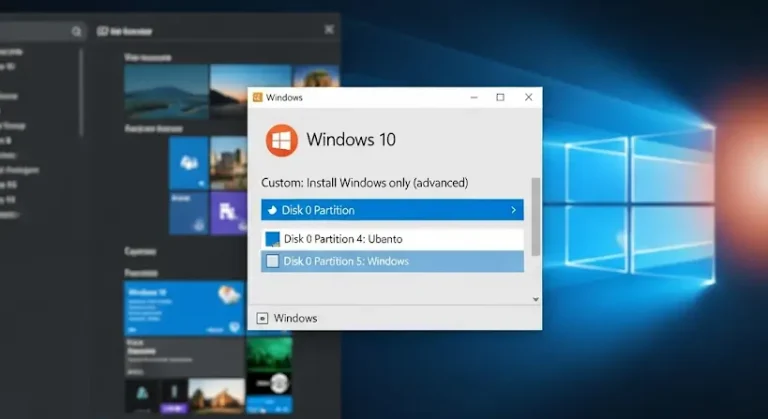Click the purple tile in background window

[229, 213]
